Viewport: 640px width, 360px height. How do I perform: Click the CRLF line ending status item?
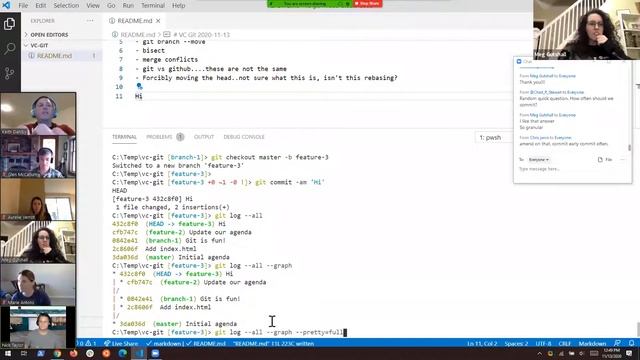click(x=564, y=343)
